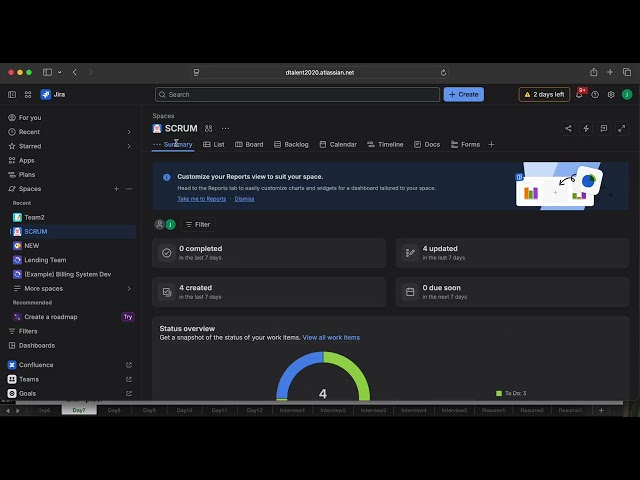
Task: Expand More spaces chevron
Action: (129, 289)
